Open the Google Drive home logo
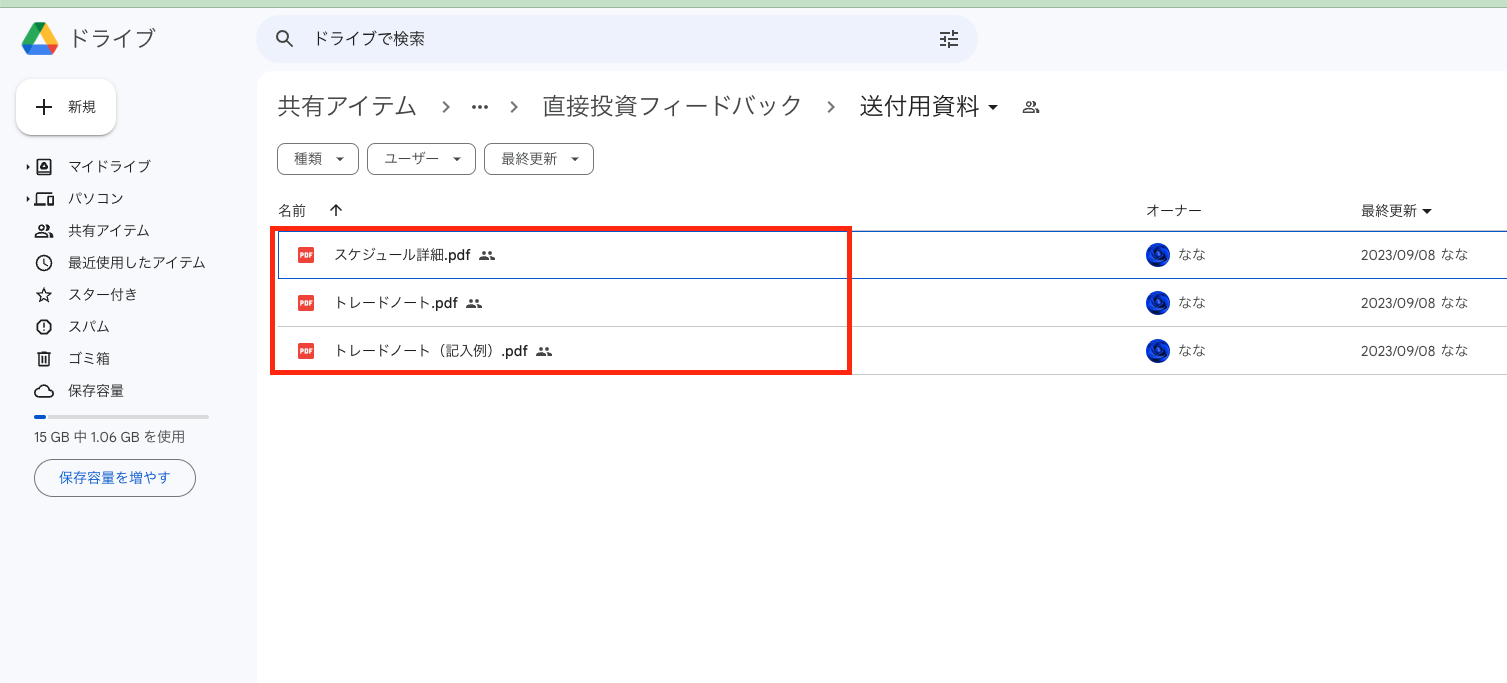This screenshot has height=683, width=1507. tap(39, 38)
